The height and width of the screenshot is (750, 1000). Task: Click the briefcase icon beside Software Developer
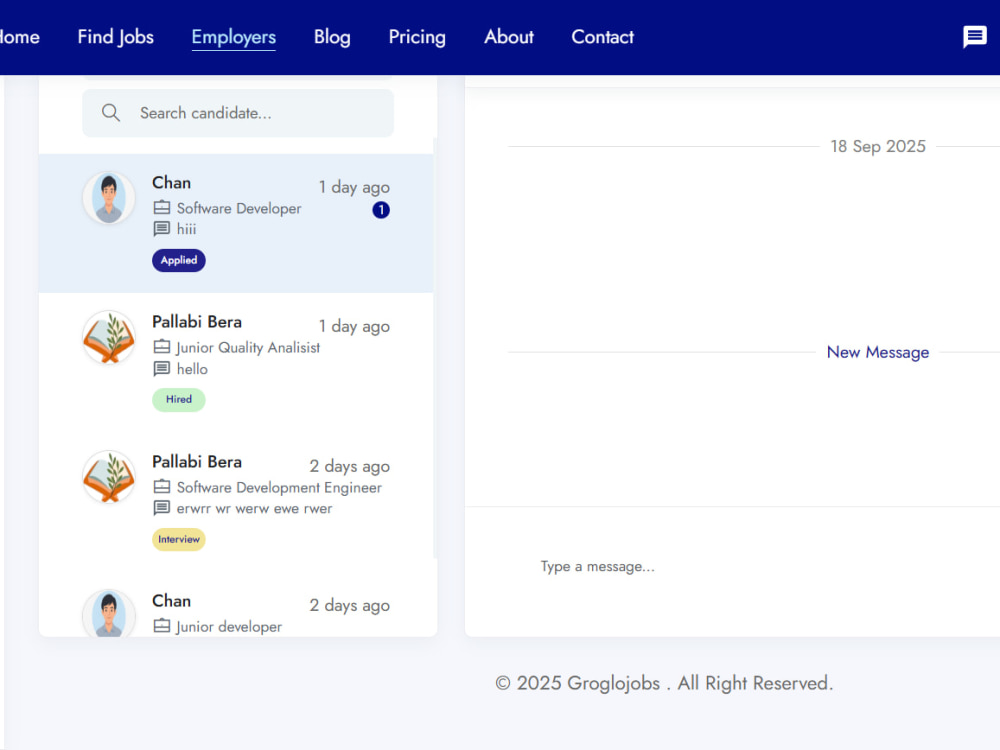[162, 208]
